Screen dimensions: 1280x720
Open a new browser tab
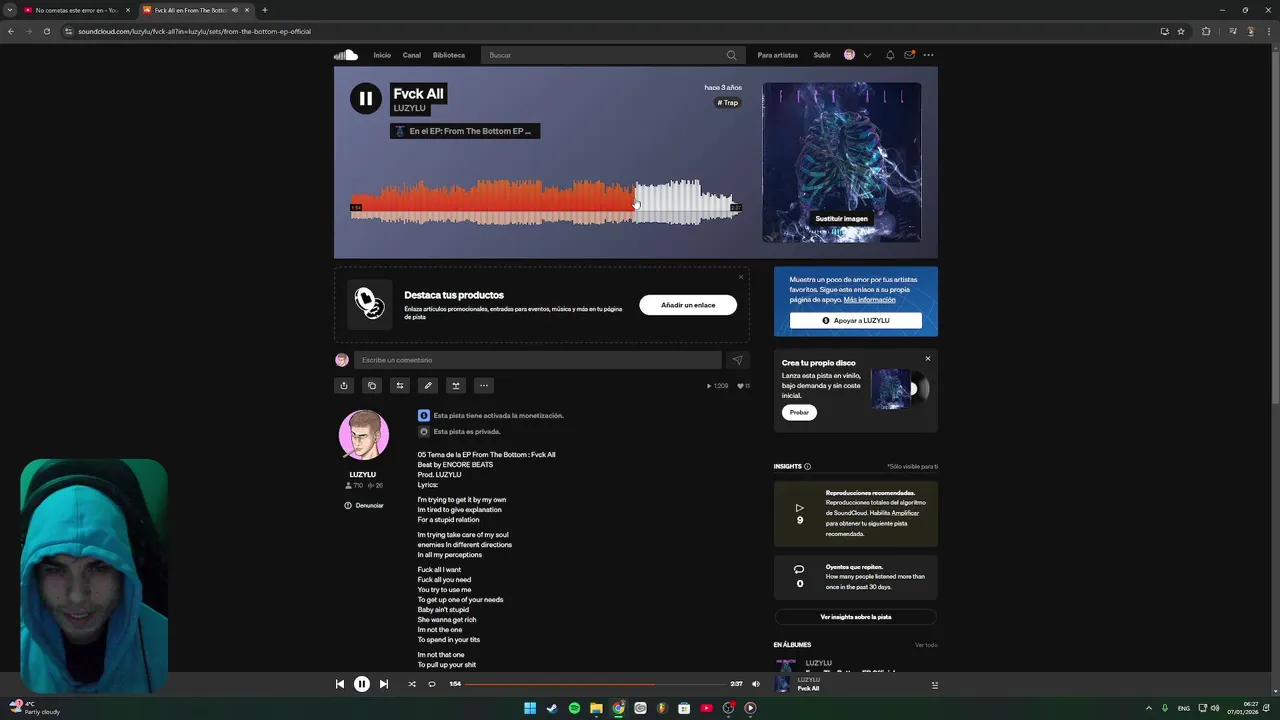[x=265, y=10]
